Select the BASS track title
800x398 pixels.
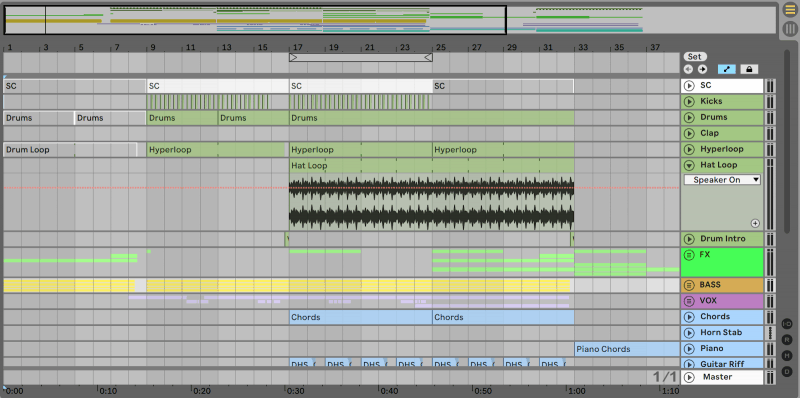[710, 285]
